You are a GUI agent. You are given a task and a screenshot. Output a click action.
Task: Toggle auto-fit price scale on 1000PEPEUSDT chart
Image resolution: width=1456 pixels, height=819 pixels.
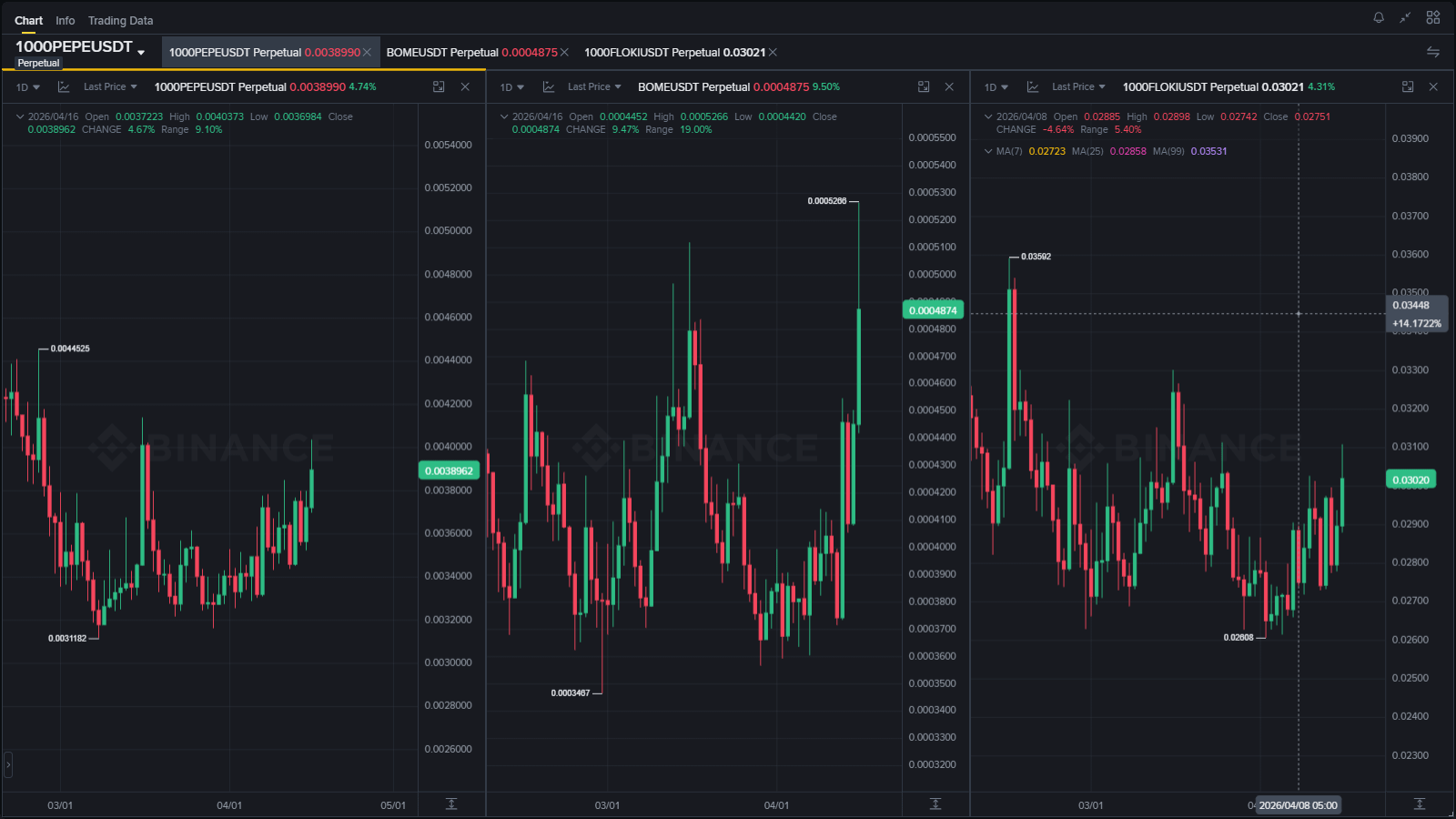(x=451, y=804)
